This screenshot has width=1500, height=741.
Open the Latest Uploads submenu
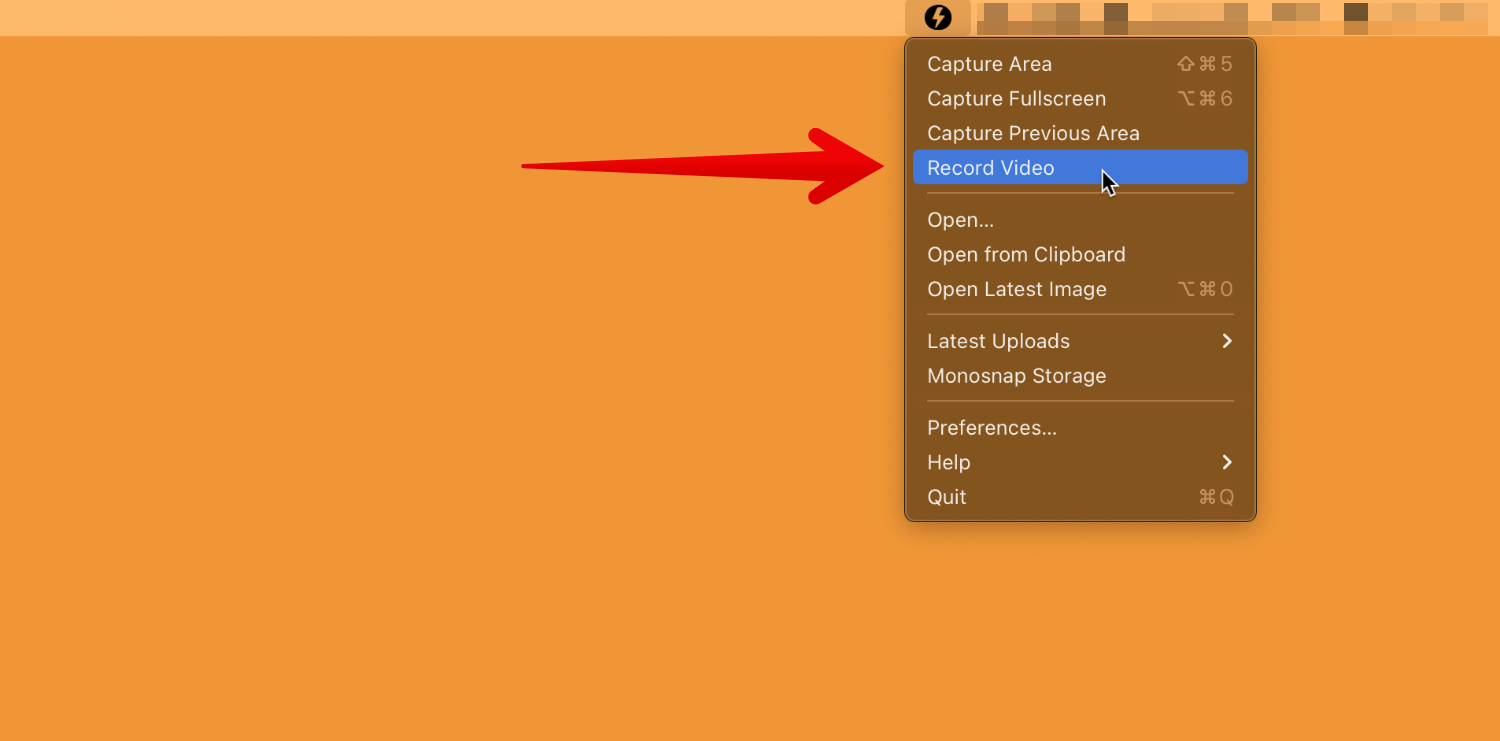998,342
